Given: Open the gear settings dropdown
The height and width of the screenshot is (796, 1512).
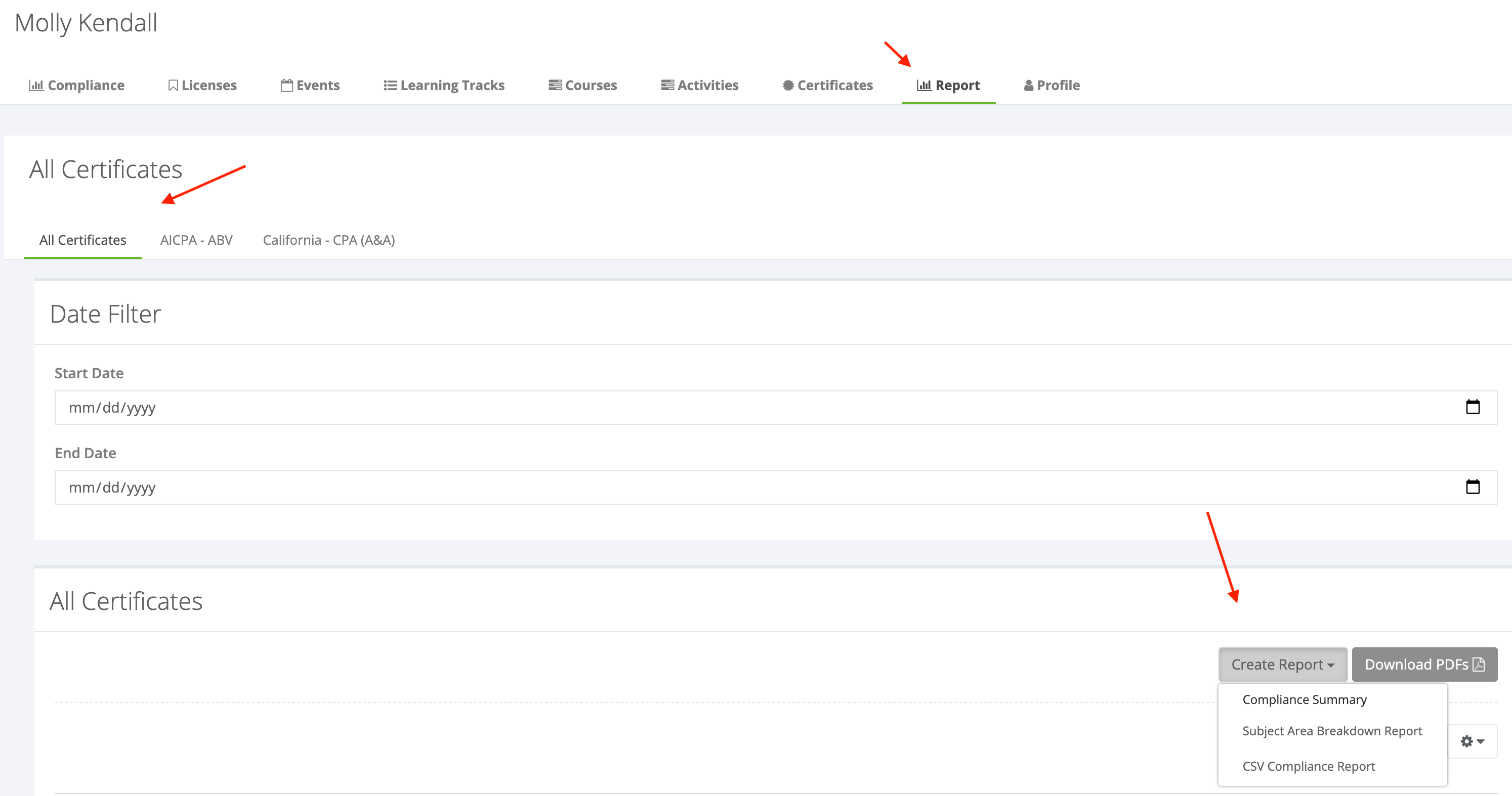Looking at the screenshot, I should click(x=1473, y=741).
